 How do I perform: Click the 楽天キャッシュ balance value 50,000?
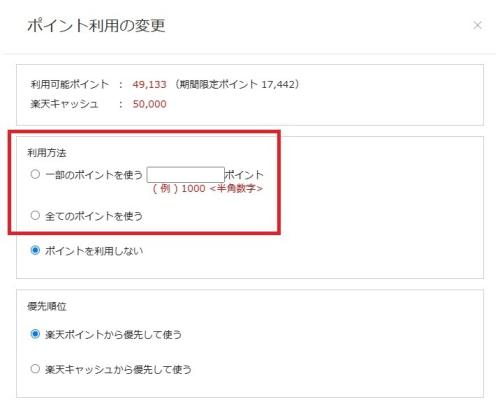[149, 104]
